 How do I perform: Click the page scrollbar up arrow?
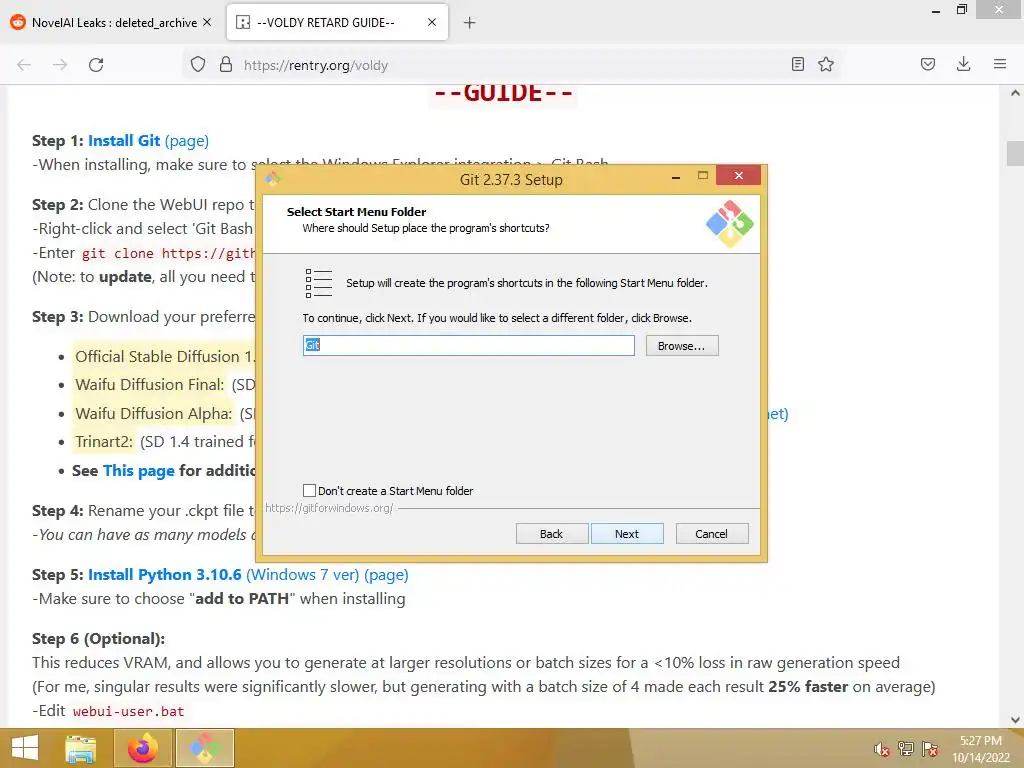pos(1015,93)
